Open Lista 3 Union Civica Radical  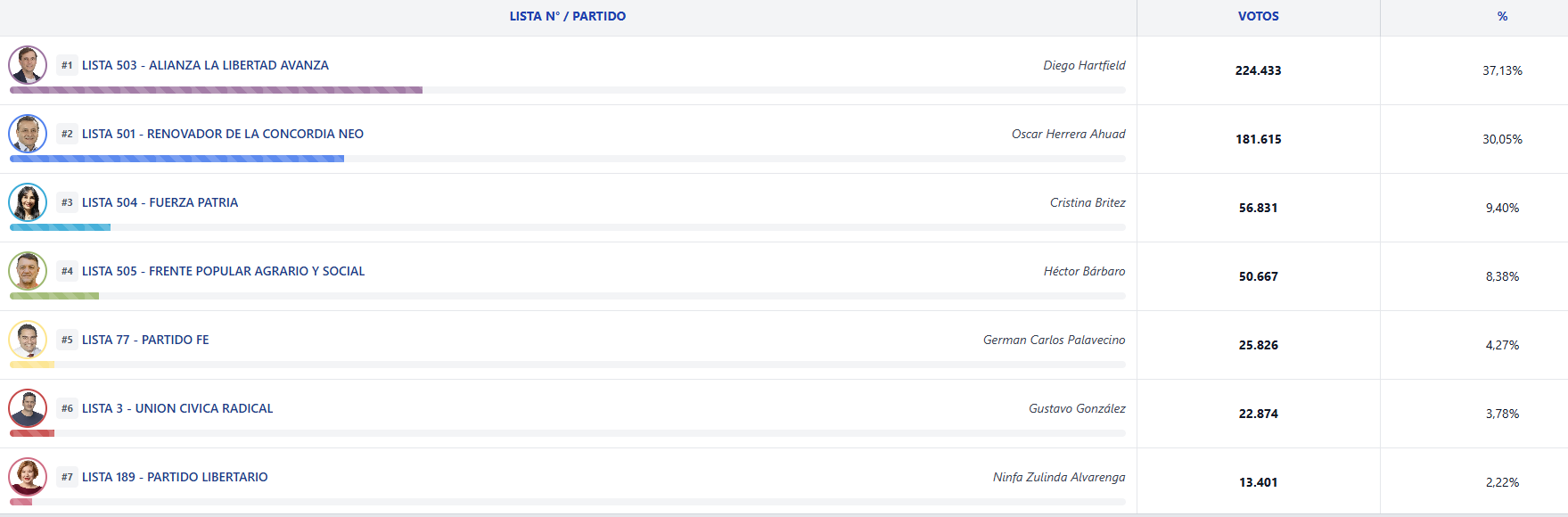point(177,408)
